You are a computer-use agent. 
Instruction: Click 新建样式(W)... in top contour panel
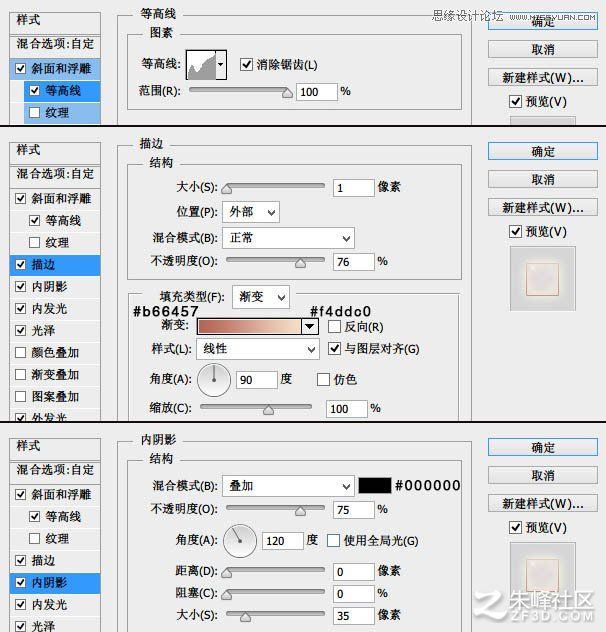[543, 77]
